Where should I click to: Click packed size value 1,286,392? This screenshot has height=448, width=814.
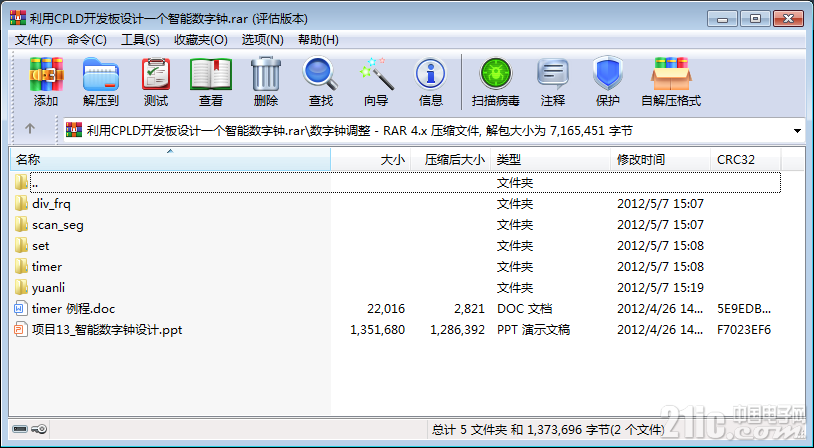(x=457, y=330)
